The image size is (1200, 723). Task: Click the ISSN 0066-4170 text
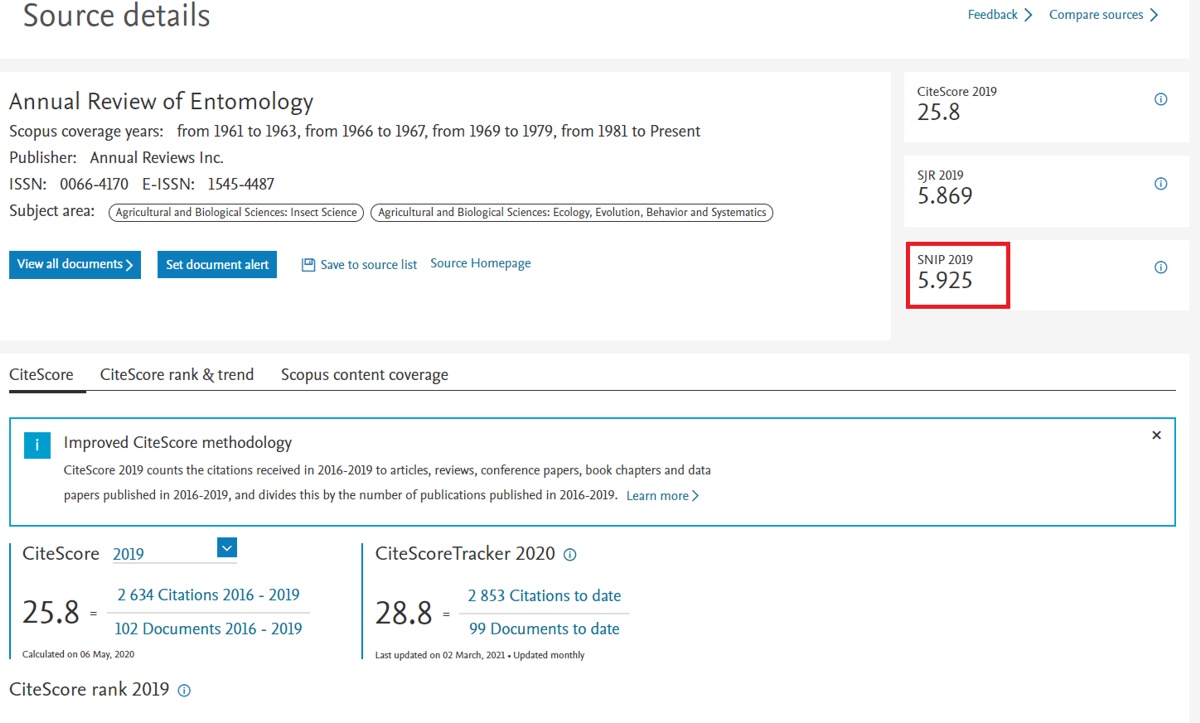click(x=69, y=184)
